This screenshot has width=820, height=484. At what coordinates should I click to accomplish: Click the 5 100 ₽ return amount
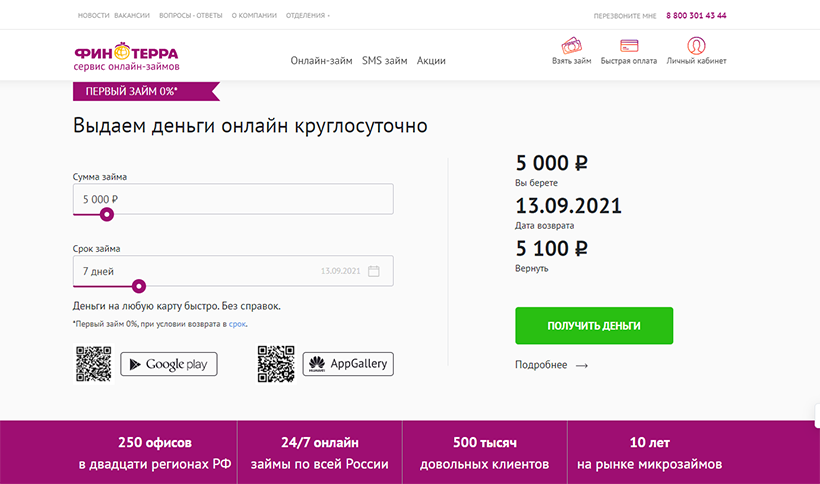[x=551, y=248]
